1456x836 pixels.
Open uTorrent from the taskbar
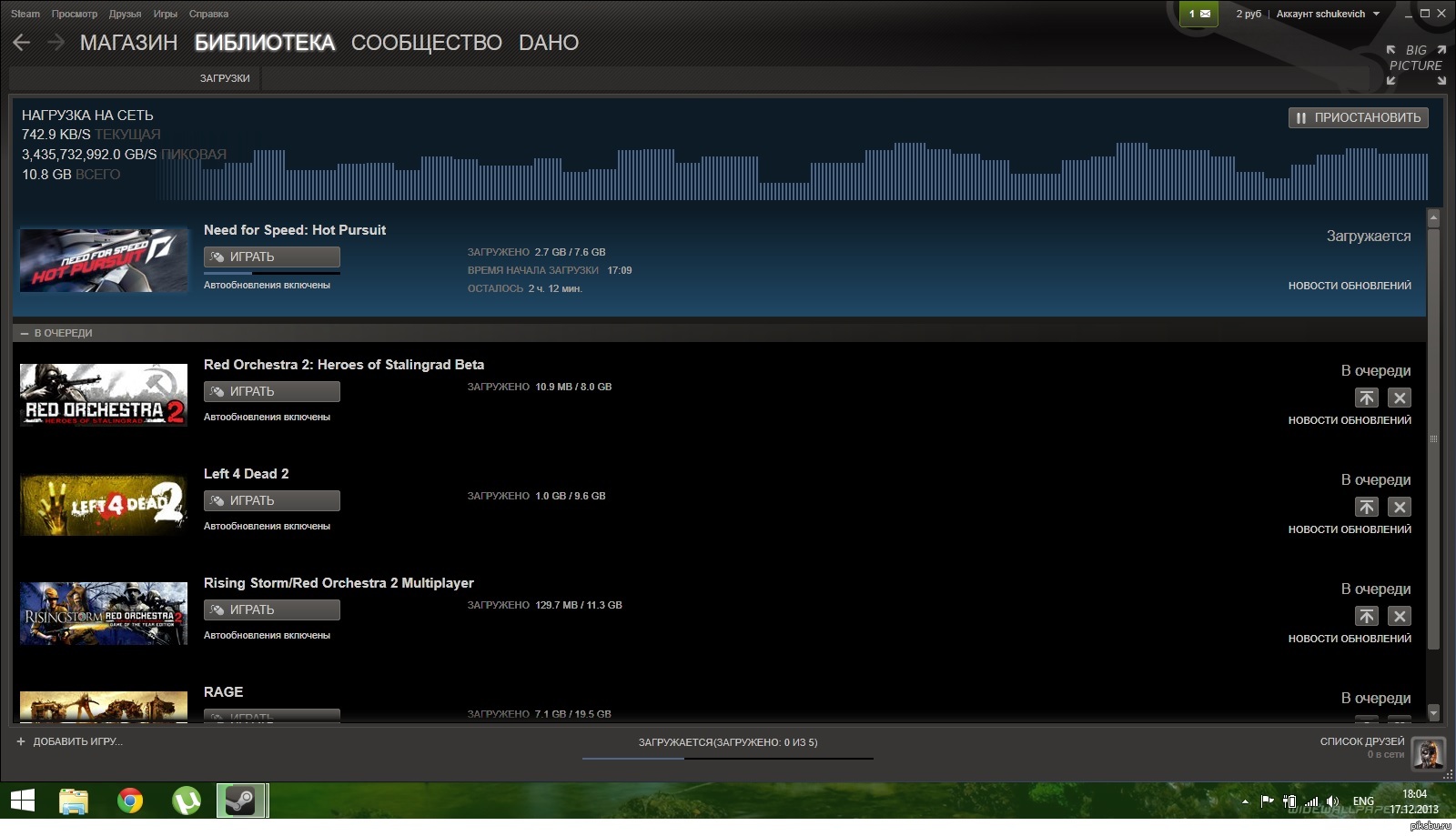pyautogui.click(x=187, y=801)
